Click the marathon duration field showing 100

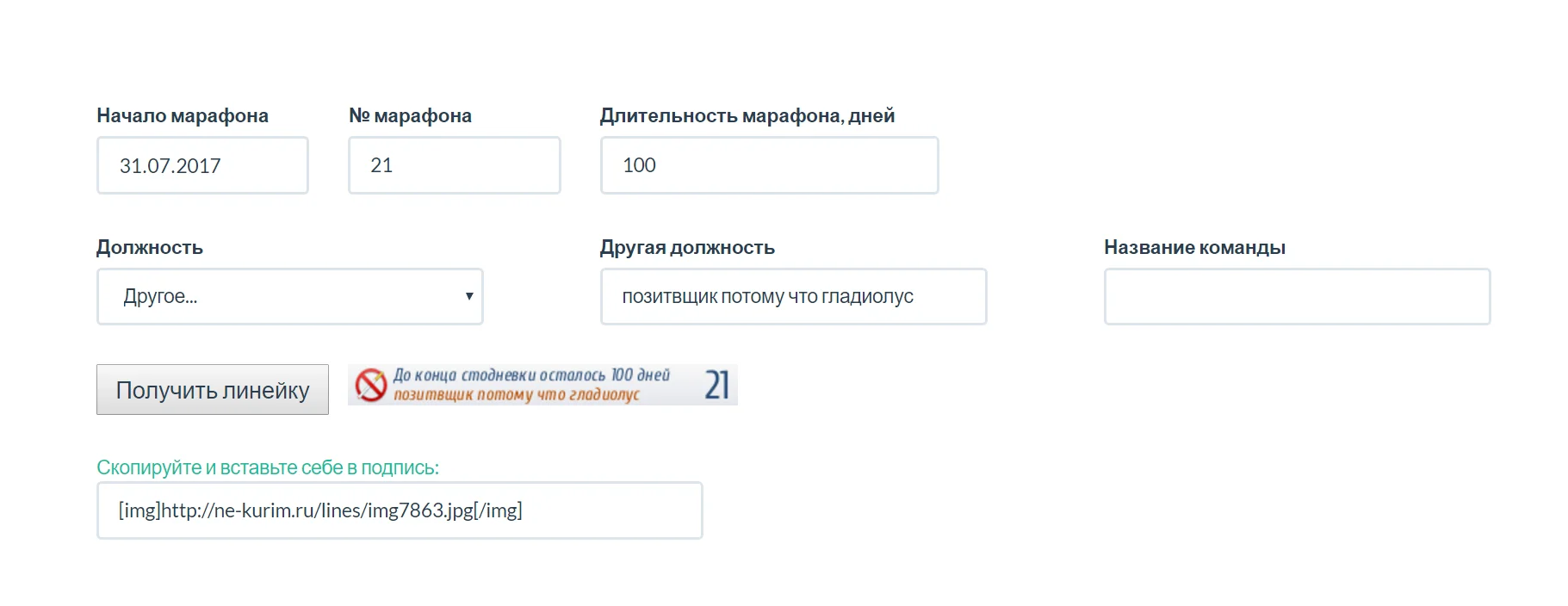tap(769, 165)
